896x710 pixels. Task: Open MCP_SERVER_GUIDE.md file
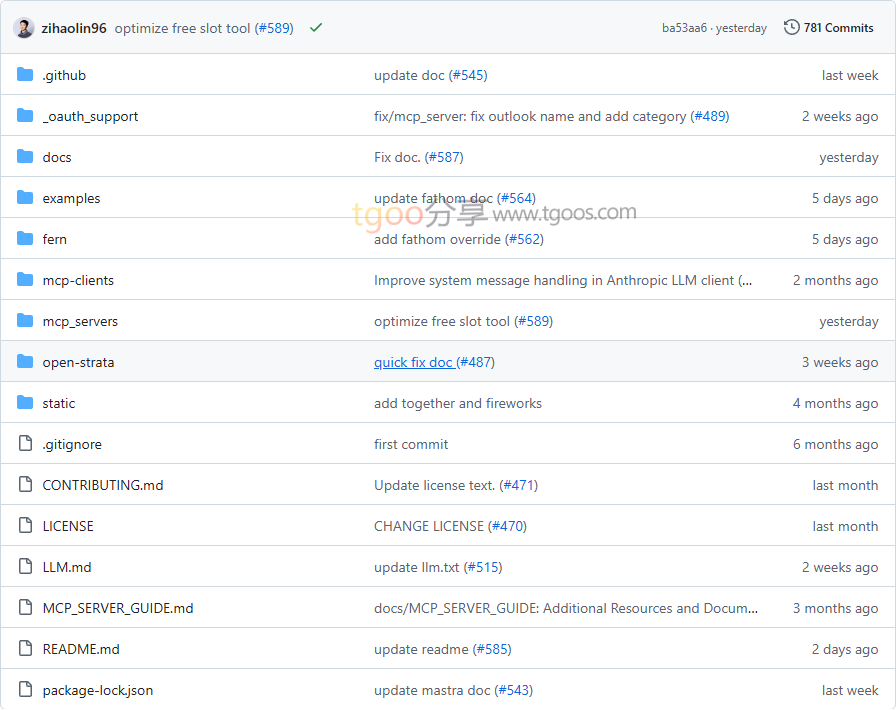[x=118, y=608]
